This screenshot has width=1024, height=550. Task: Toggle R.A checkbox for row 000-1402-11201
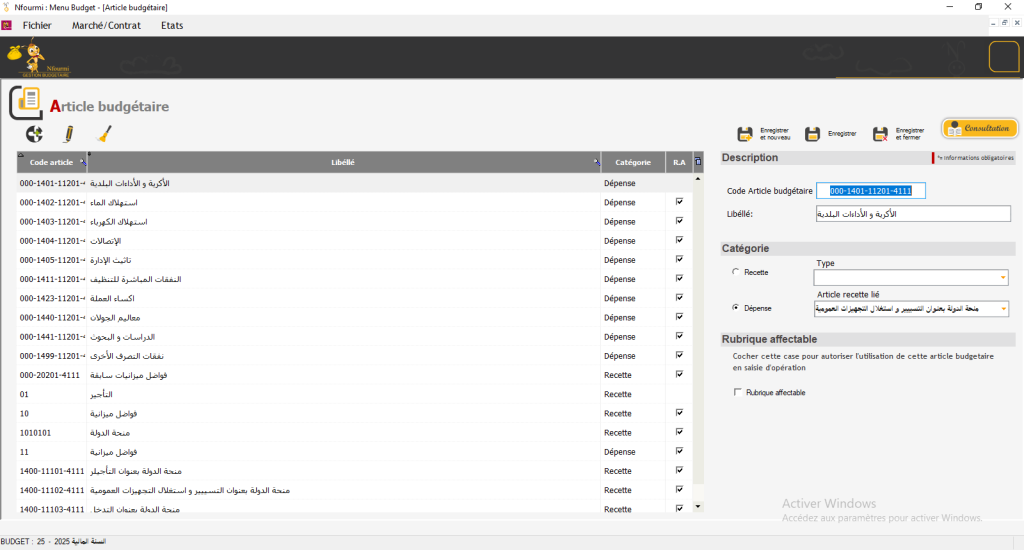point(680,202)
